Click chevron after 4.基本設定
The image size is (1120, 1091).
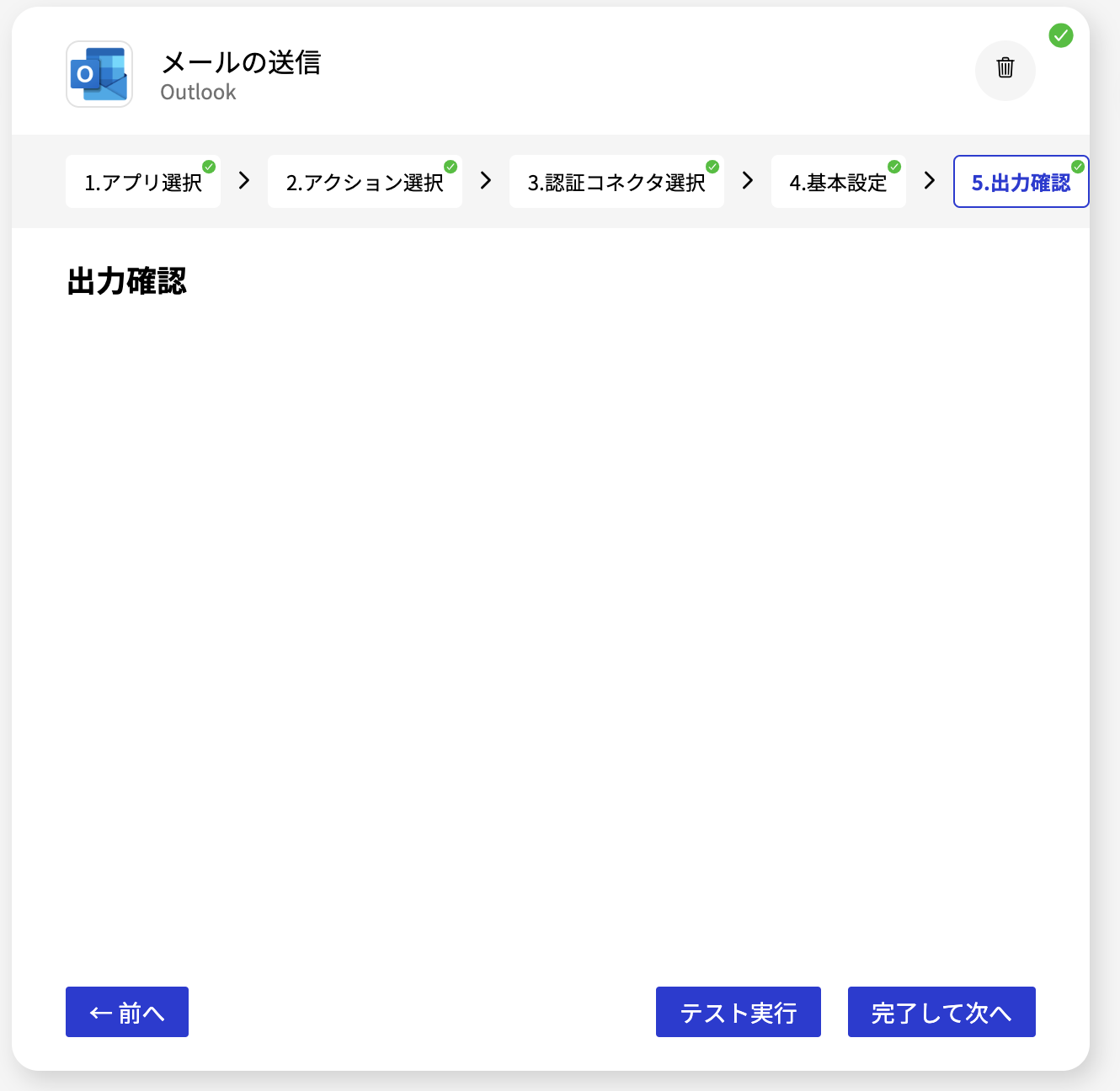pos(930,180)
